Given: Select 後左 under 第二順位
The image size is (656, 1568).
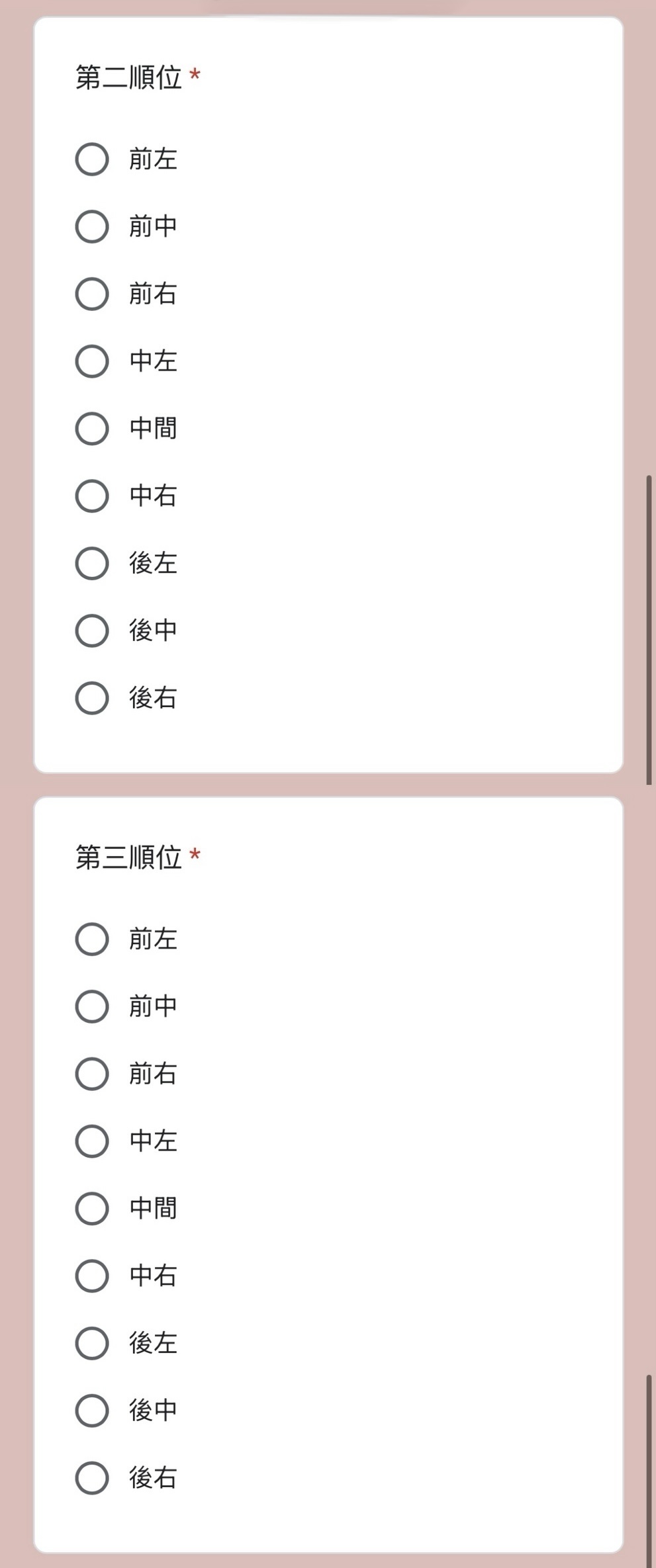Looking at the screenshot, I should pos(92,563).
